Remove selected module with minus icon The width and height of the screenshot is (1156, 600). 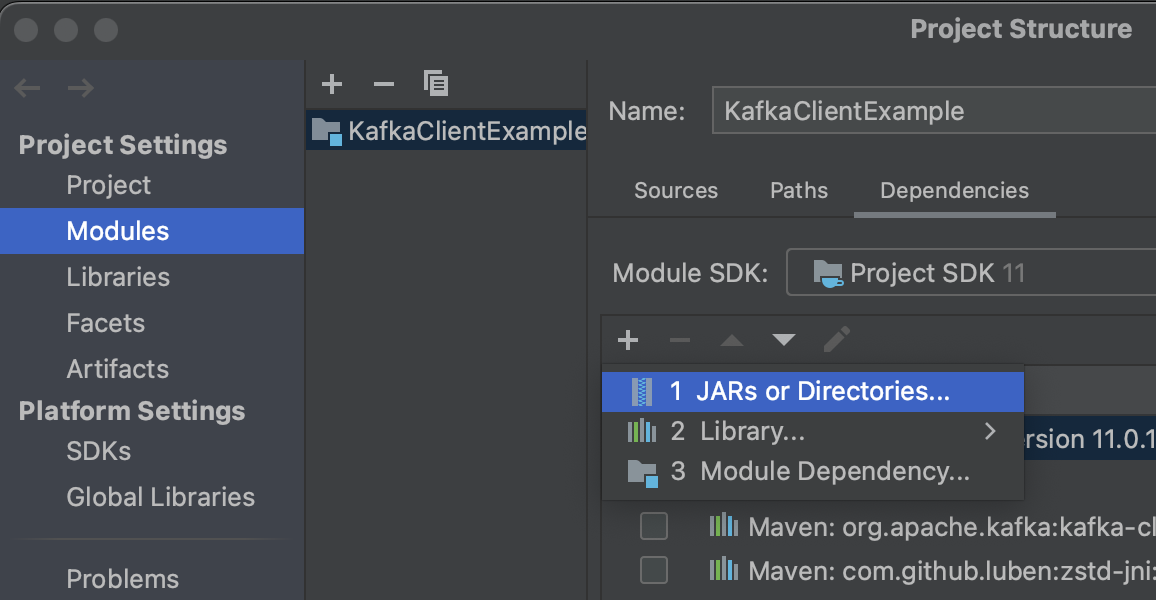pyautogui.click(x=383, y=84)
